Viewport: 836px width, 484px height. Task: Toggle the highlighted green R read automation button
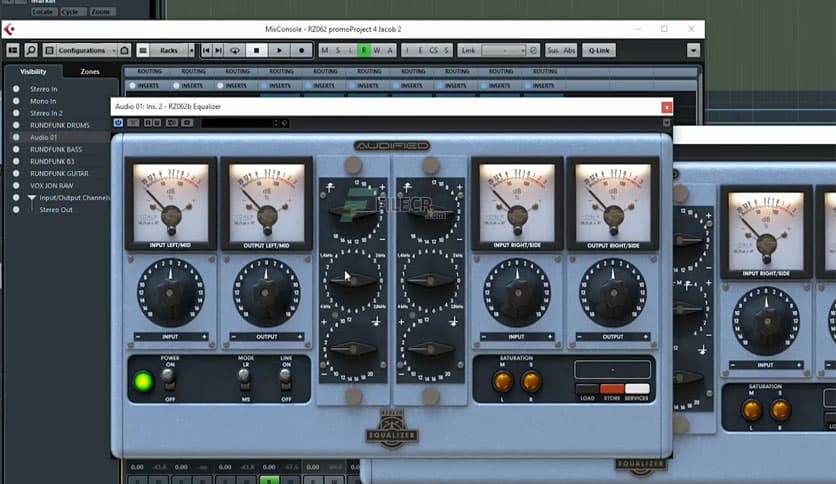pyautogui.click(x=364, y=50)
